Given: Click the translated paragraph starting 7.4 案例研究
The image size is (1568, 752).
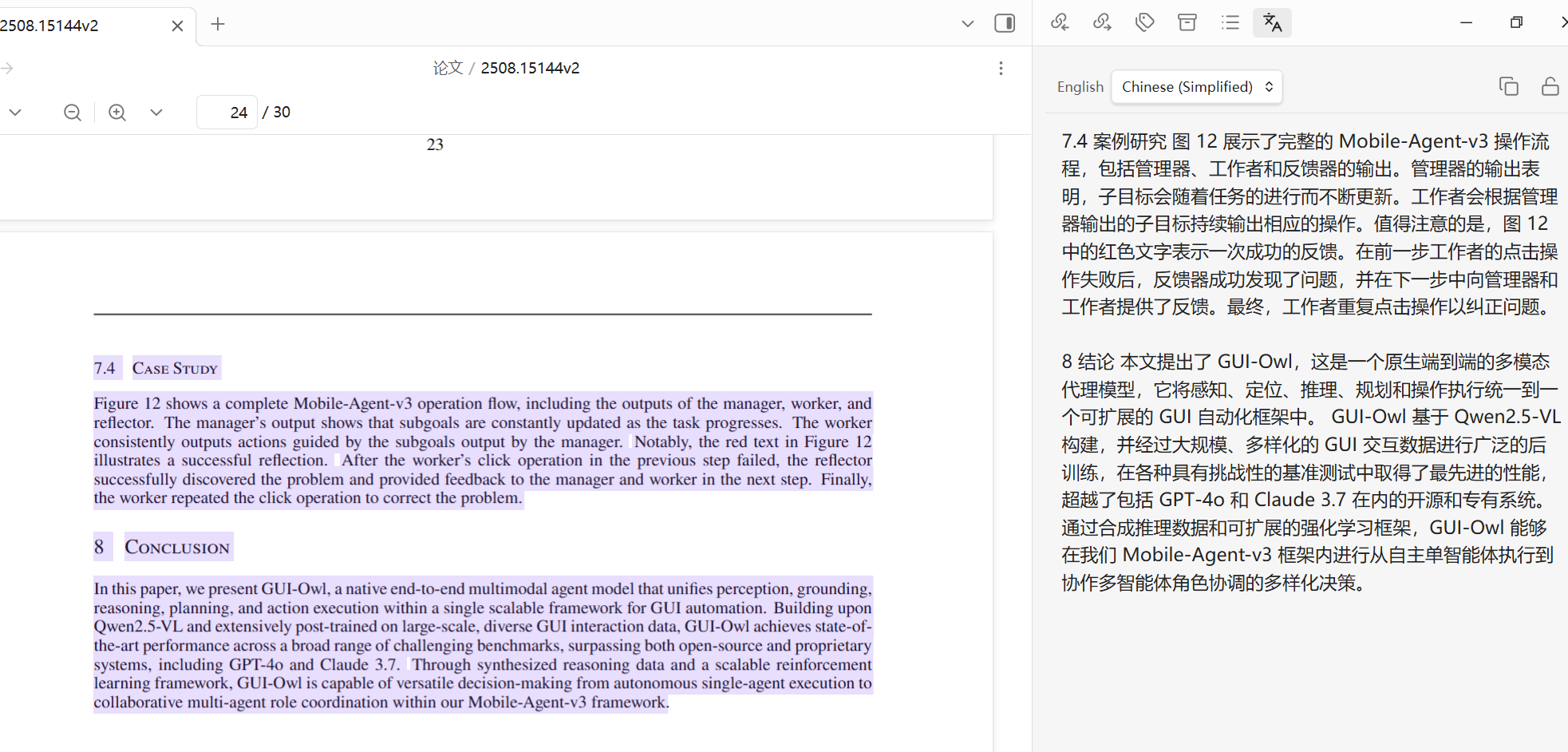Looking at the screenshot, I should pos(1309,224).
